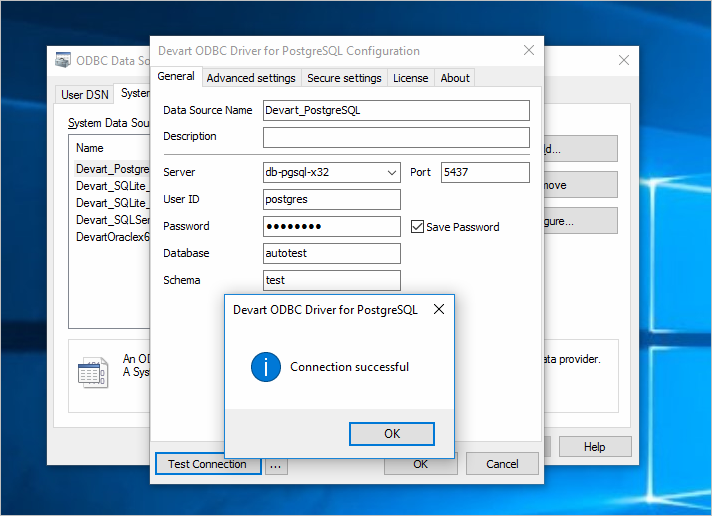Click the User ID field with postgres
Image resolution: width=712 pixels, height=516 pixels.
[331, 199]
